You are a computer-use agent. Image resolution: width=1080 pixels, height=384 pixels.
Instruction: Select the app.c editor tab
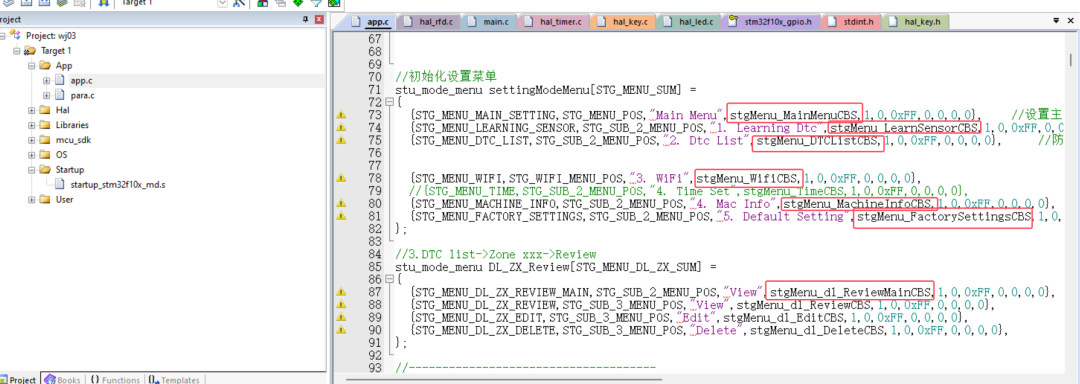coord(370,22)
